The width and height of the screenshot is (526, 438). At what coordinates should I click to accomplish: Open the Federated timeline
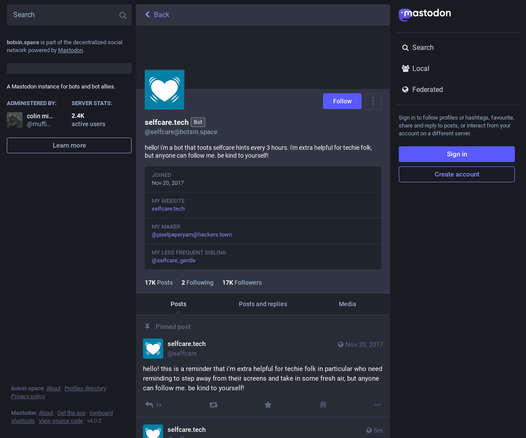422,90
